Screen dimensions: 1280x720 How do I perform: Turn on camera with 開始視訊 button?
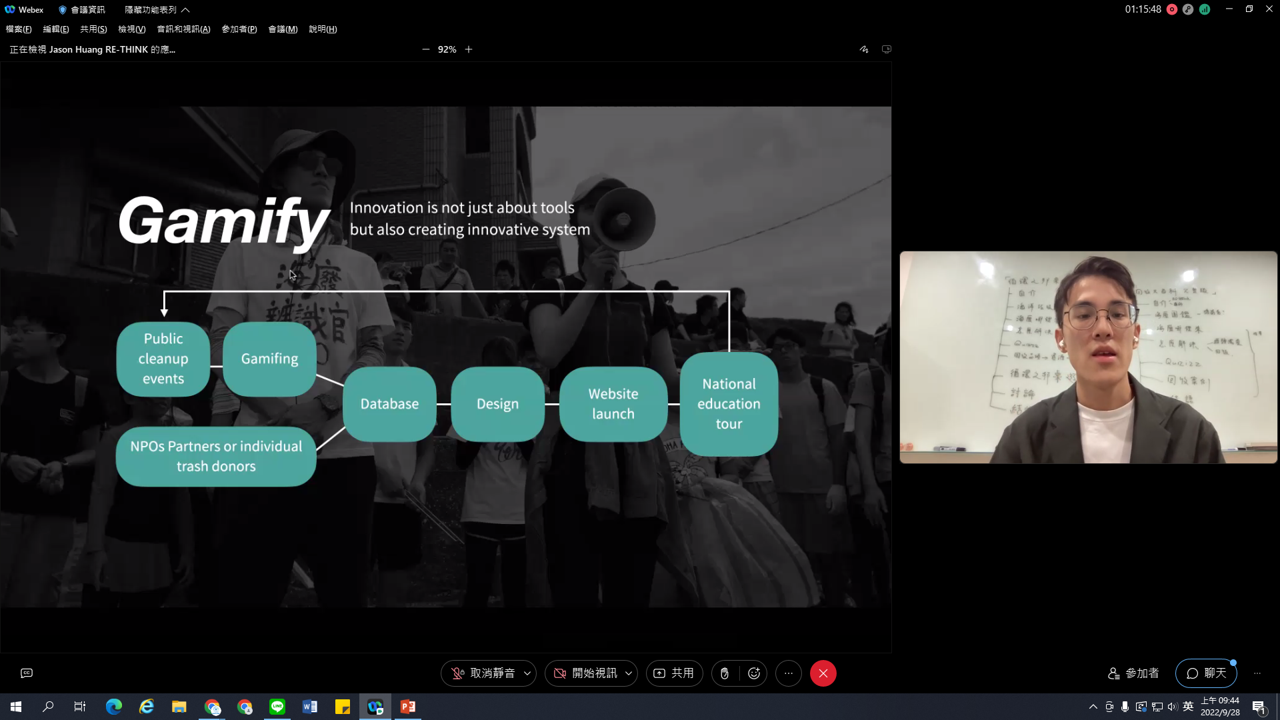(585, 673)
